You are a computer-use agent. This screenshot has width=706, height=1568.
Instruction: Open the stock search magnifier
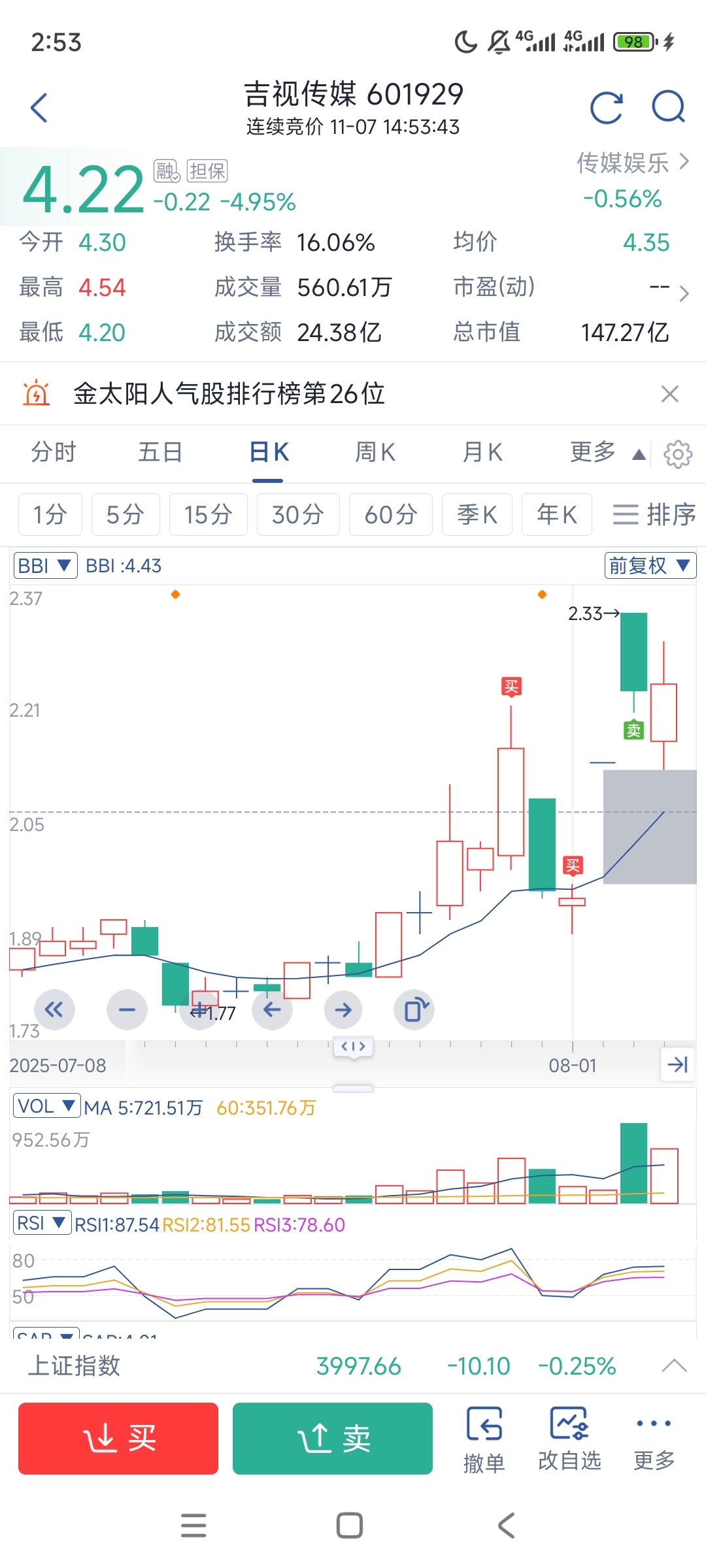point(668,108)
